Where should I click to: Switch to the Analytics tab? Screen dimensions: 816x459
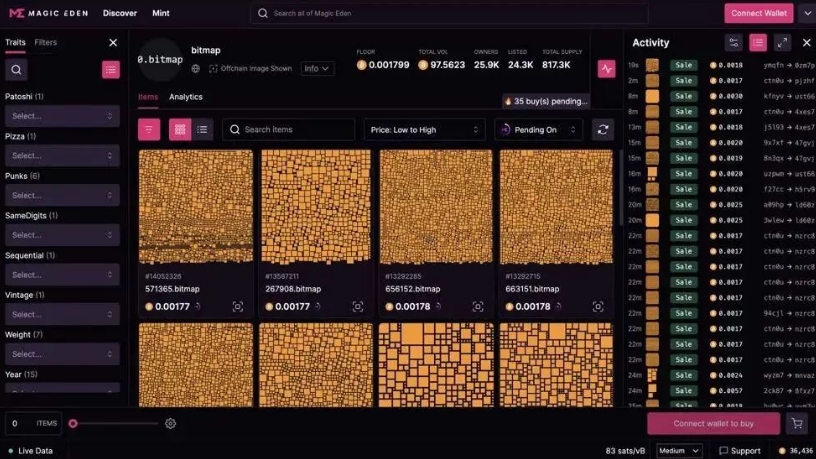point(186,97)
